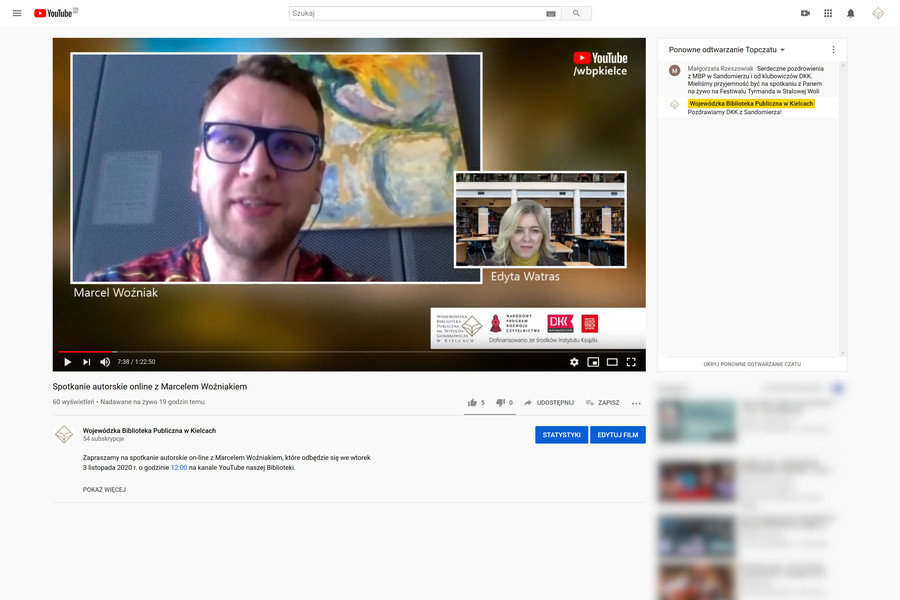Enter fullscreen mode in the player
The width and height of the screenshot is (900, 600).
coord(631,362)
